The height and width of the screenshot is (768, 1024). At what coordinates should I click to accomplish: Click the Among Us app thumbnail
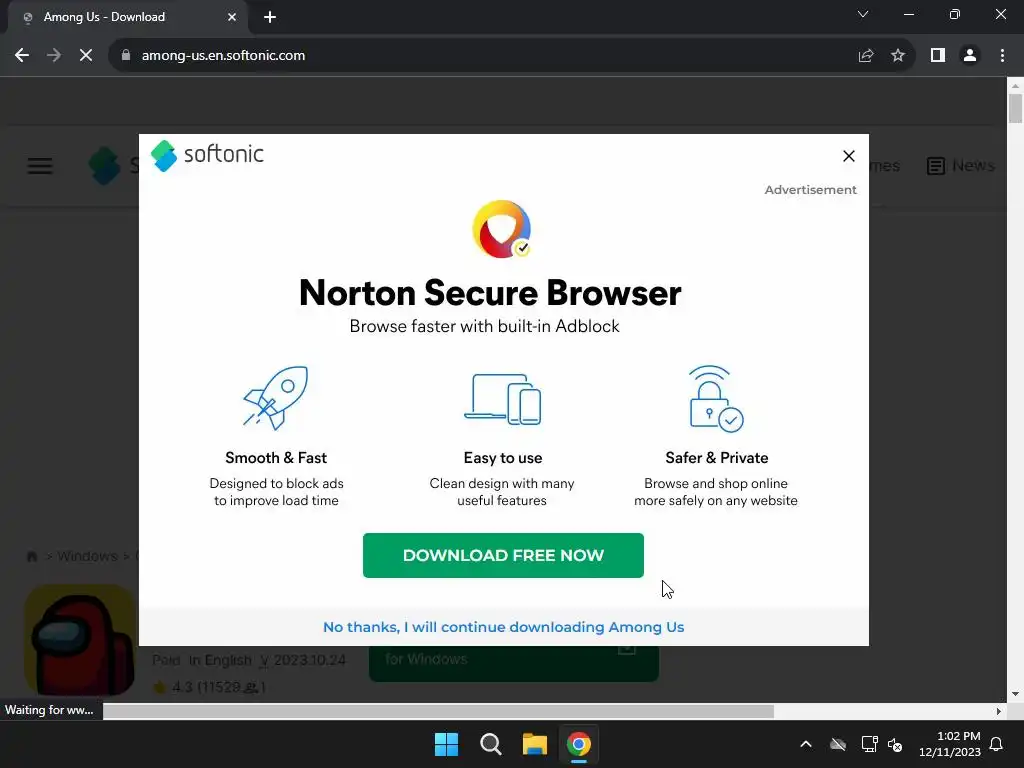80,640
